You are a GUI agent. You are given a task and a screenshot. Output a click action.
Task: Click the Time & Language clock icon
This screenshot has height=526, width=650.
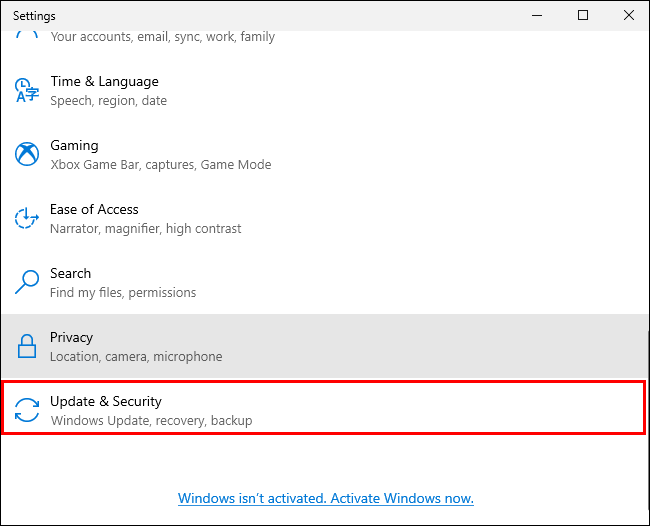26,90
